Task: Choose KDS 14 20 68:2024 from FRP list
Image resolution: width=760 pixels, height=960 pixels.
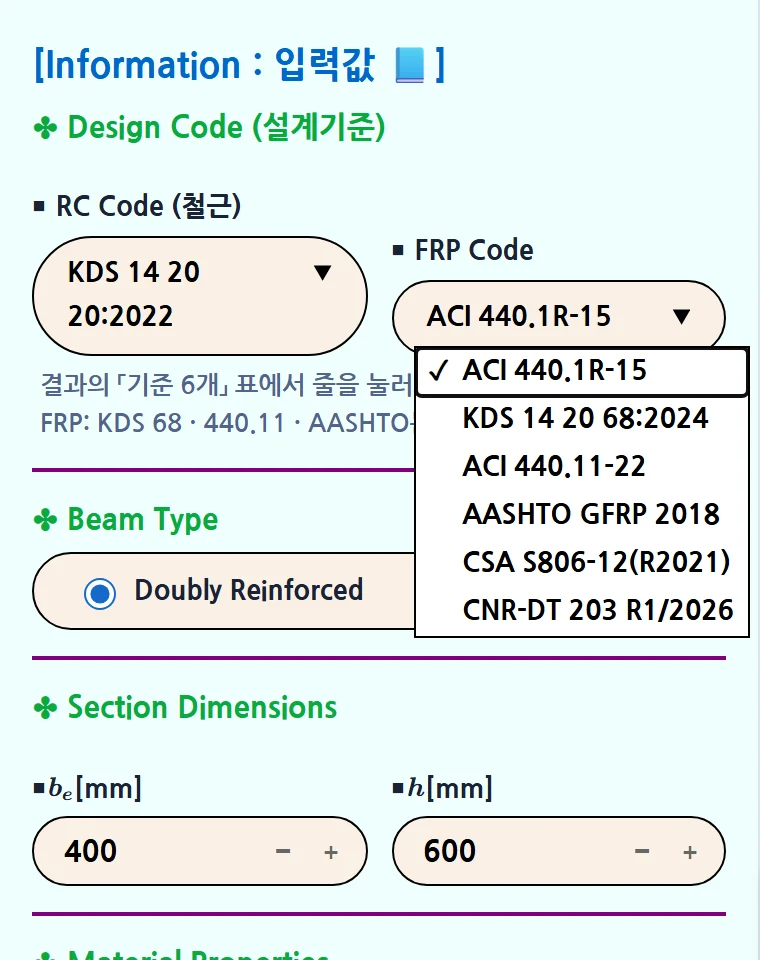Action: tap(582, 419)
